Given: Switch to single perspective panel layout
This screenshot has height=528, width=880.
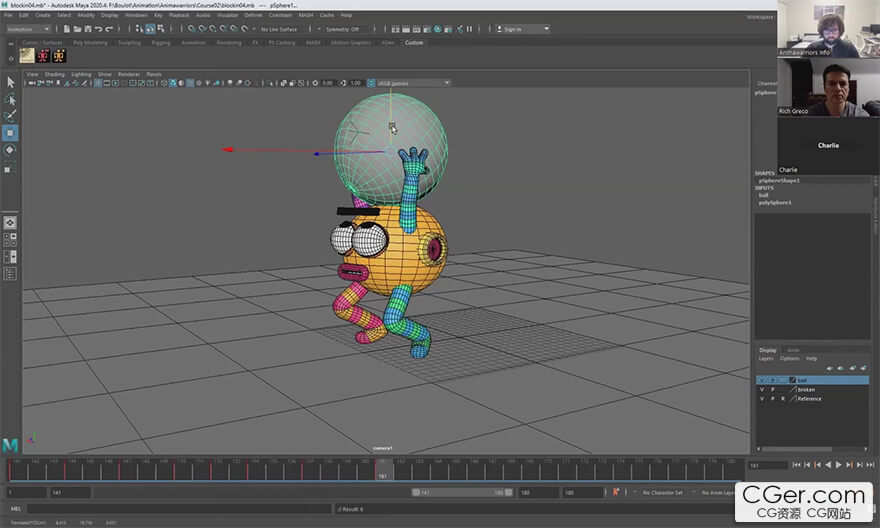Looking at the screenshot, I should (x=10, y=223).
